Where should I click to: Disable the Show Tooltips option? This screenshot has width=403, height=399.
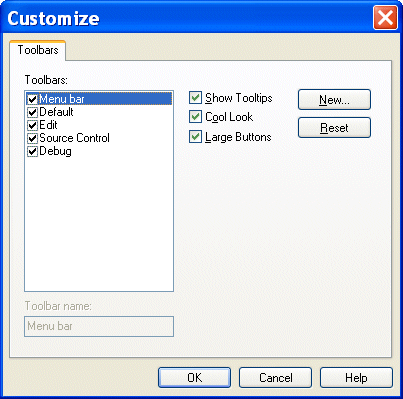[195, 98]
